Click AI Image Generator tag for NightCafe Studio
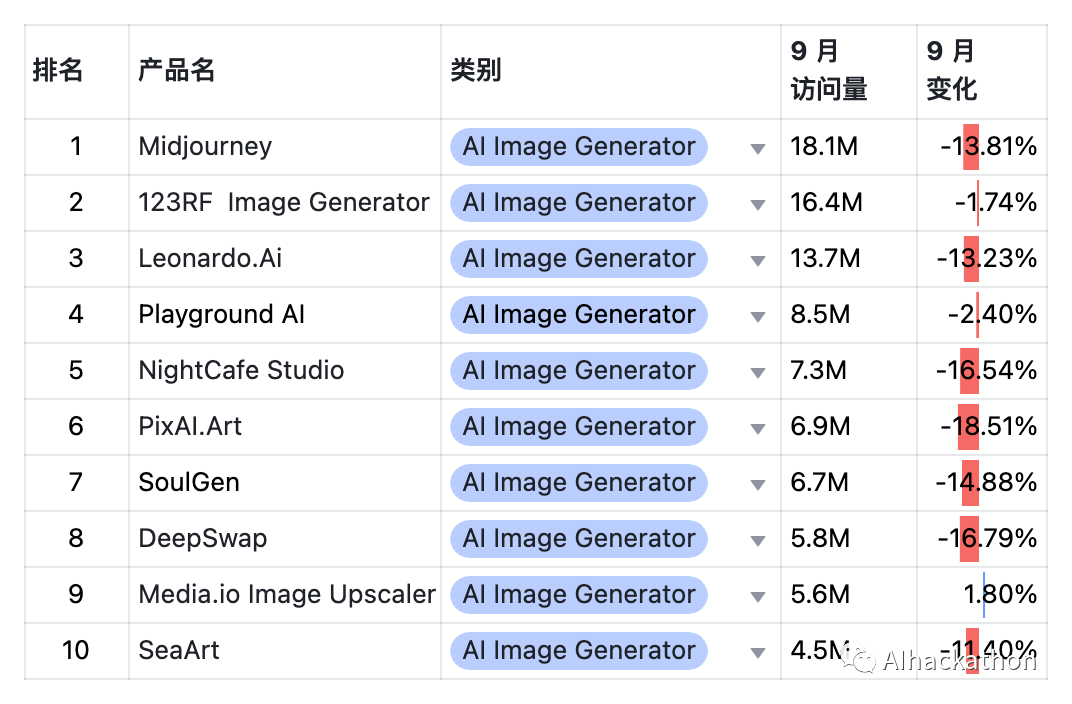Screen dimensions: 1072x704 click(x=578, y=371)
